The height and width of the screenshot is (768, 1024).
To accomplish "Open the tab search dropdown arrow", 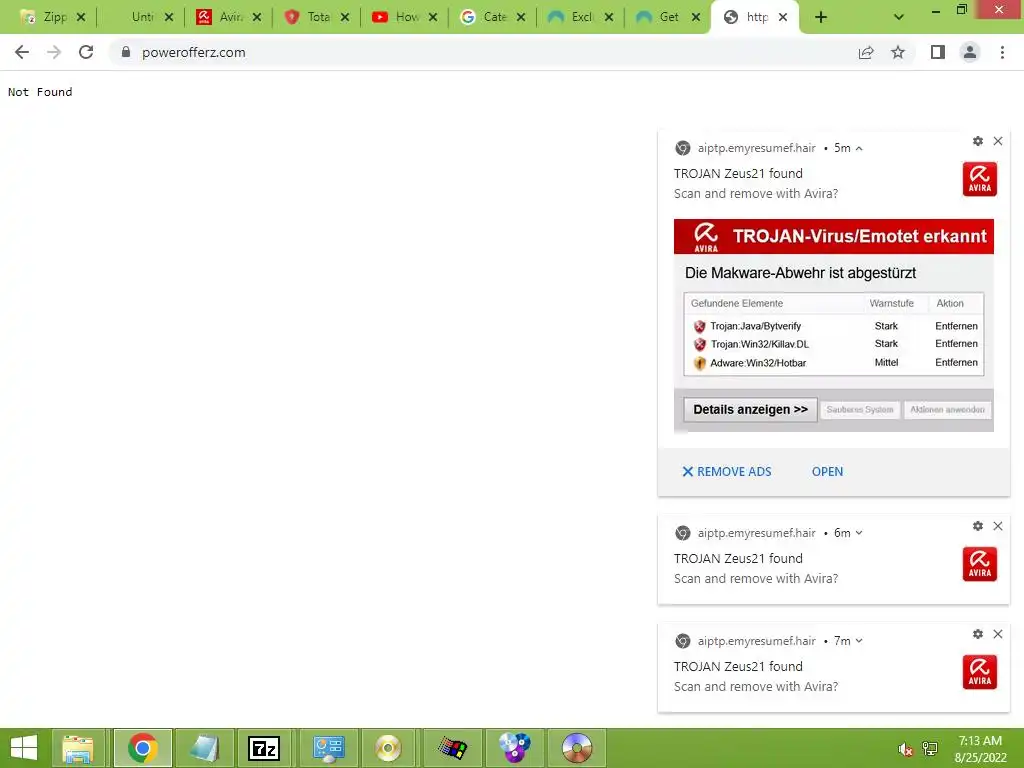I will point(899,18).
